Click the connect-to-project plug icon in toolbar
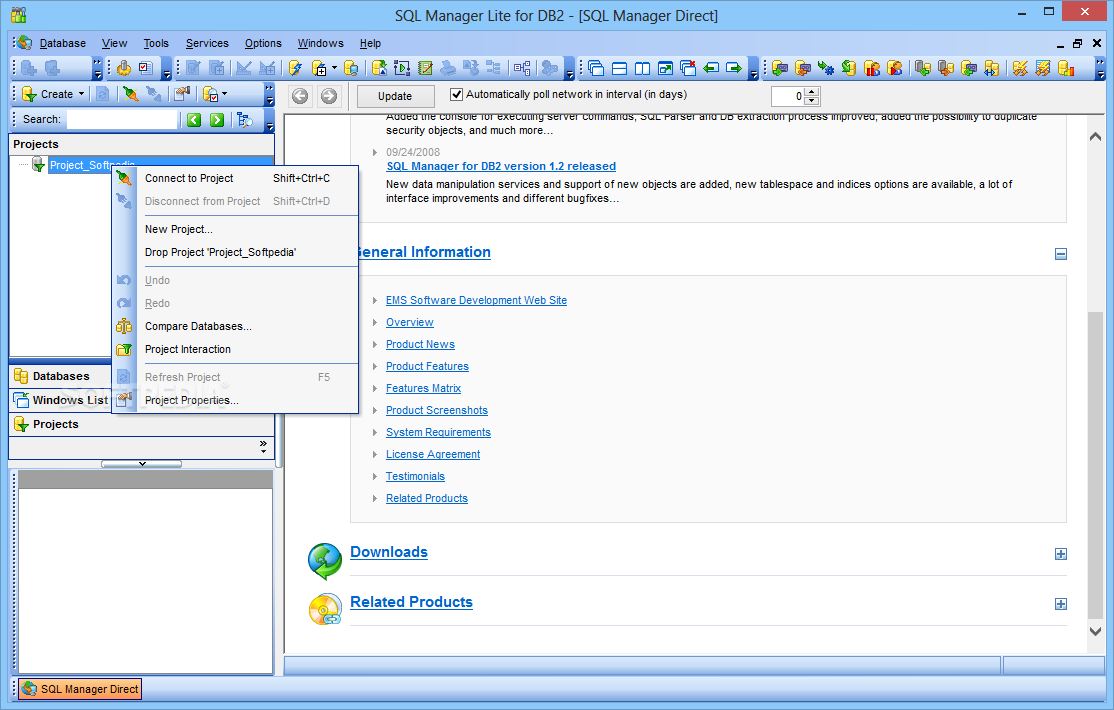The width and height of the screenshot is (1114, 710). tap(130, 94)
